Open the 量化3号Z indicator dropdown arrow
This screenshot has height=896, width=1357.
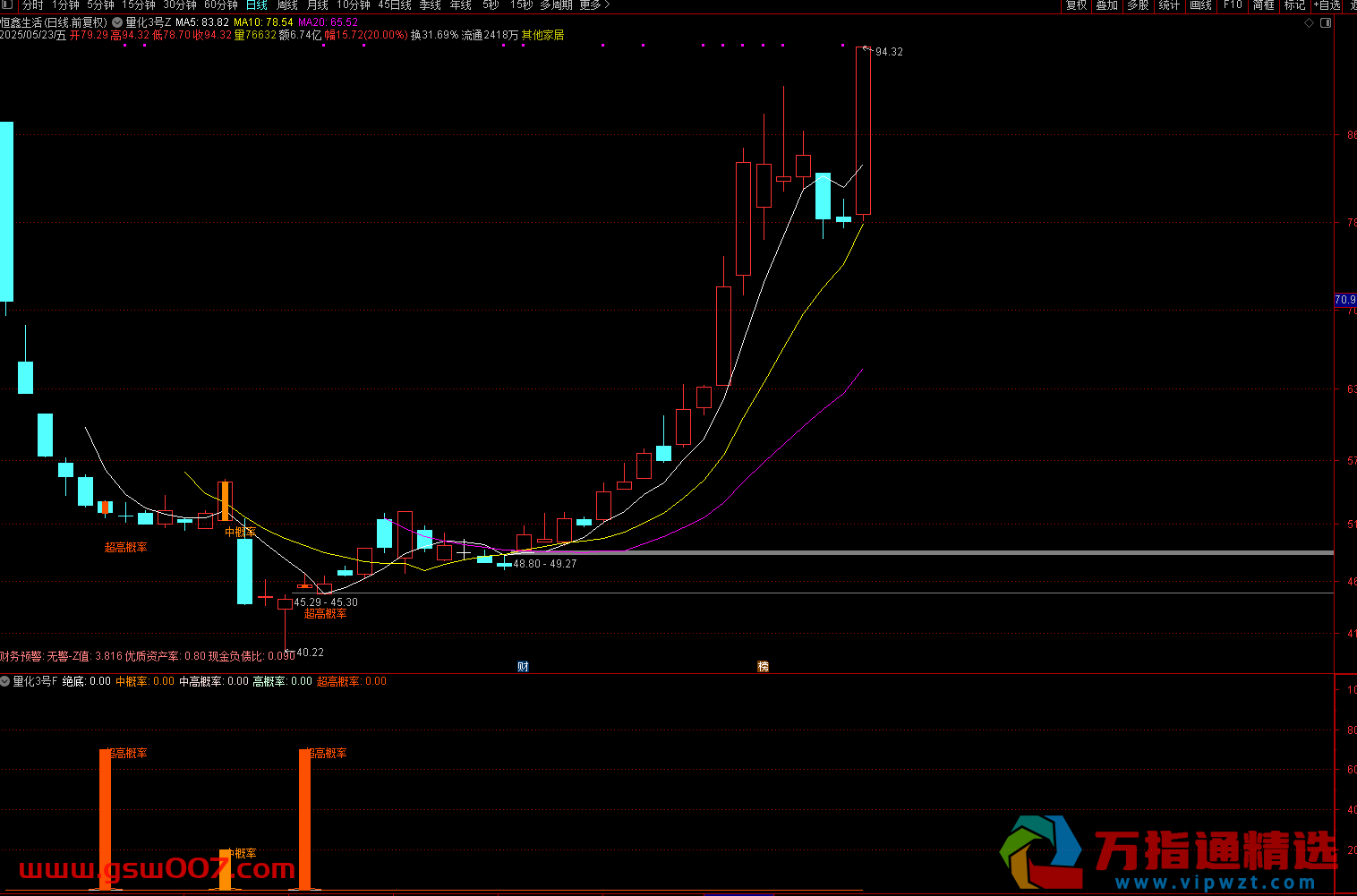pyautogui.click(x=117, y=23)
